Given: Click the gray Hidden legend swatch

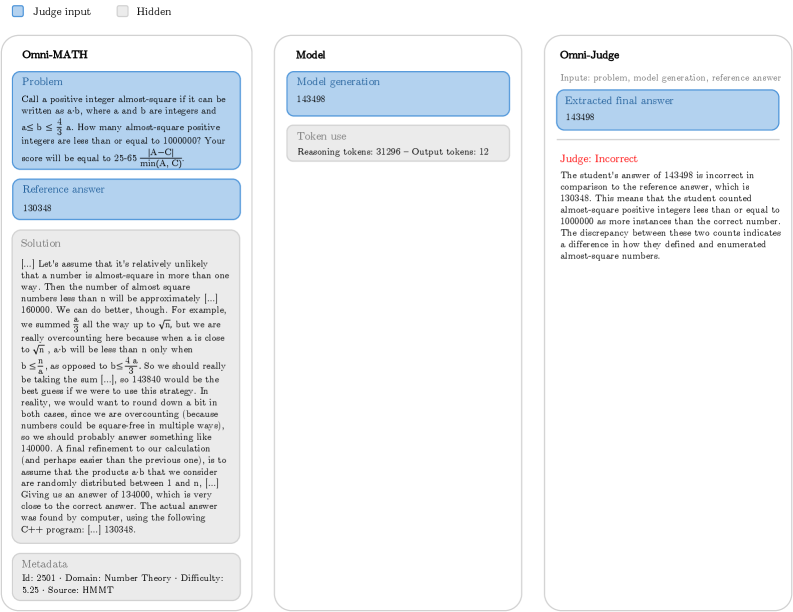Looking at the screenshot, I should click(123, 12).
